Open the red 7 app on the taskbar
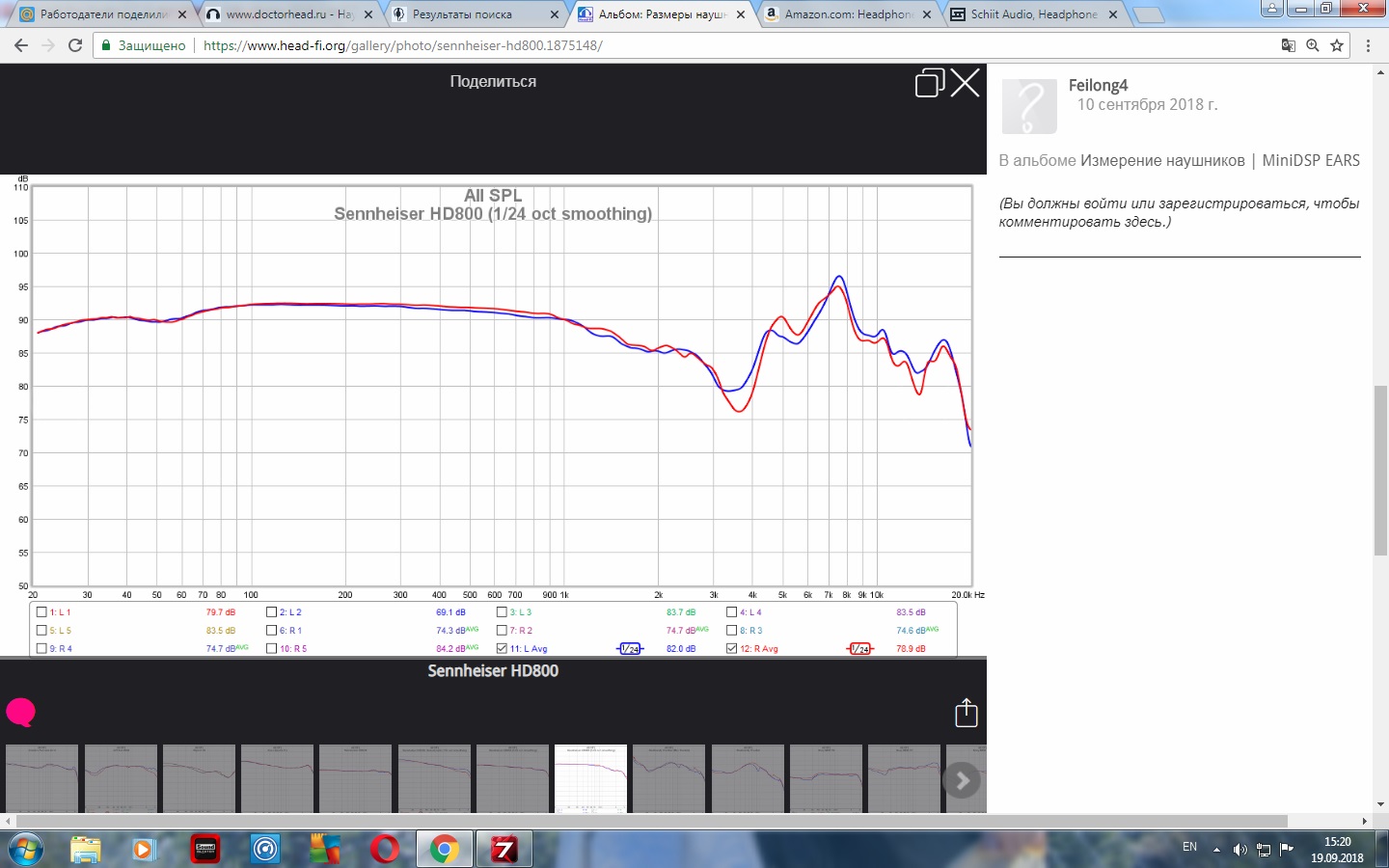 pos(504,850)
